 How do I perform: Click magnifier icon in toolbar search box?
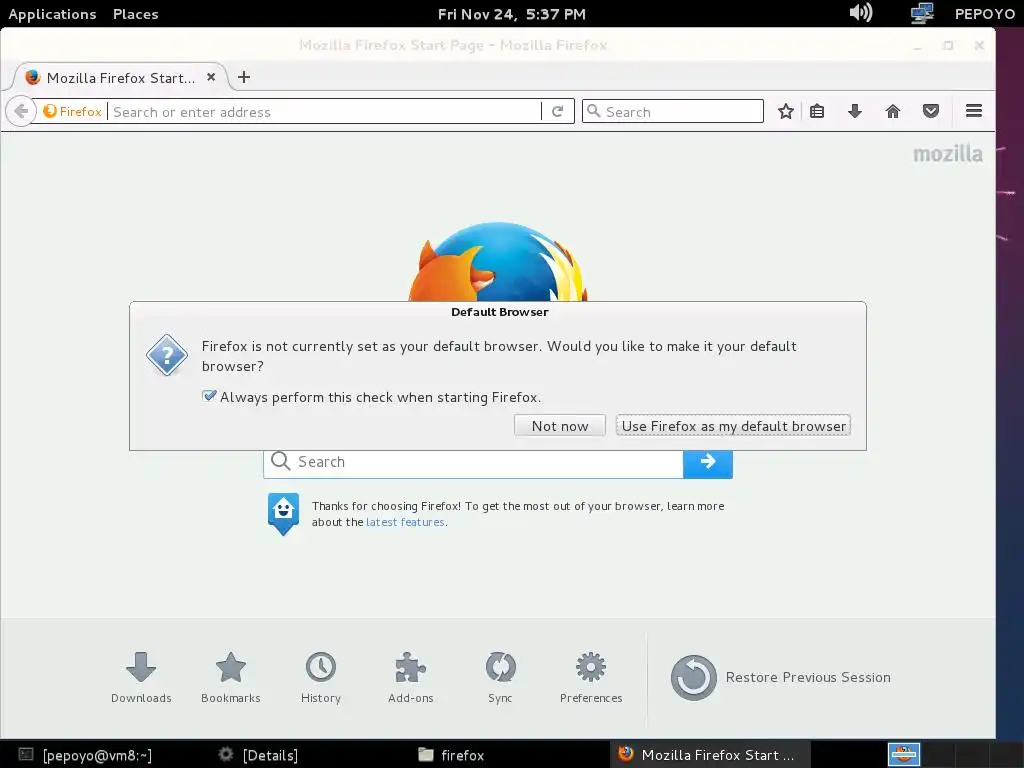593,111
